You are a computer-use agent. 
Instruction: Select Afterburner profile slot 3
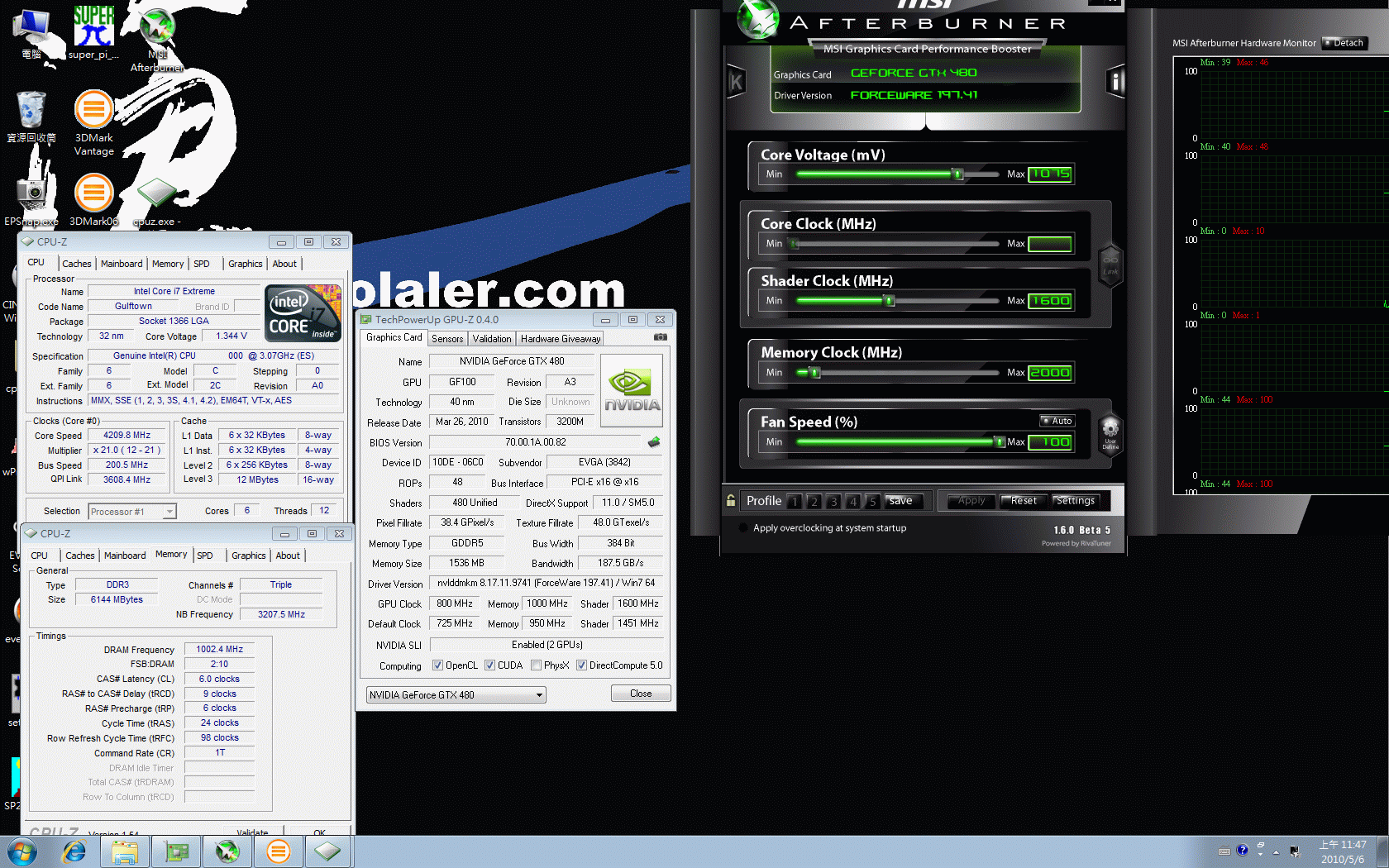pyautogui.click(x=833, y=501)
